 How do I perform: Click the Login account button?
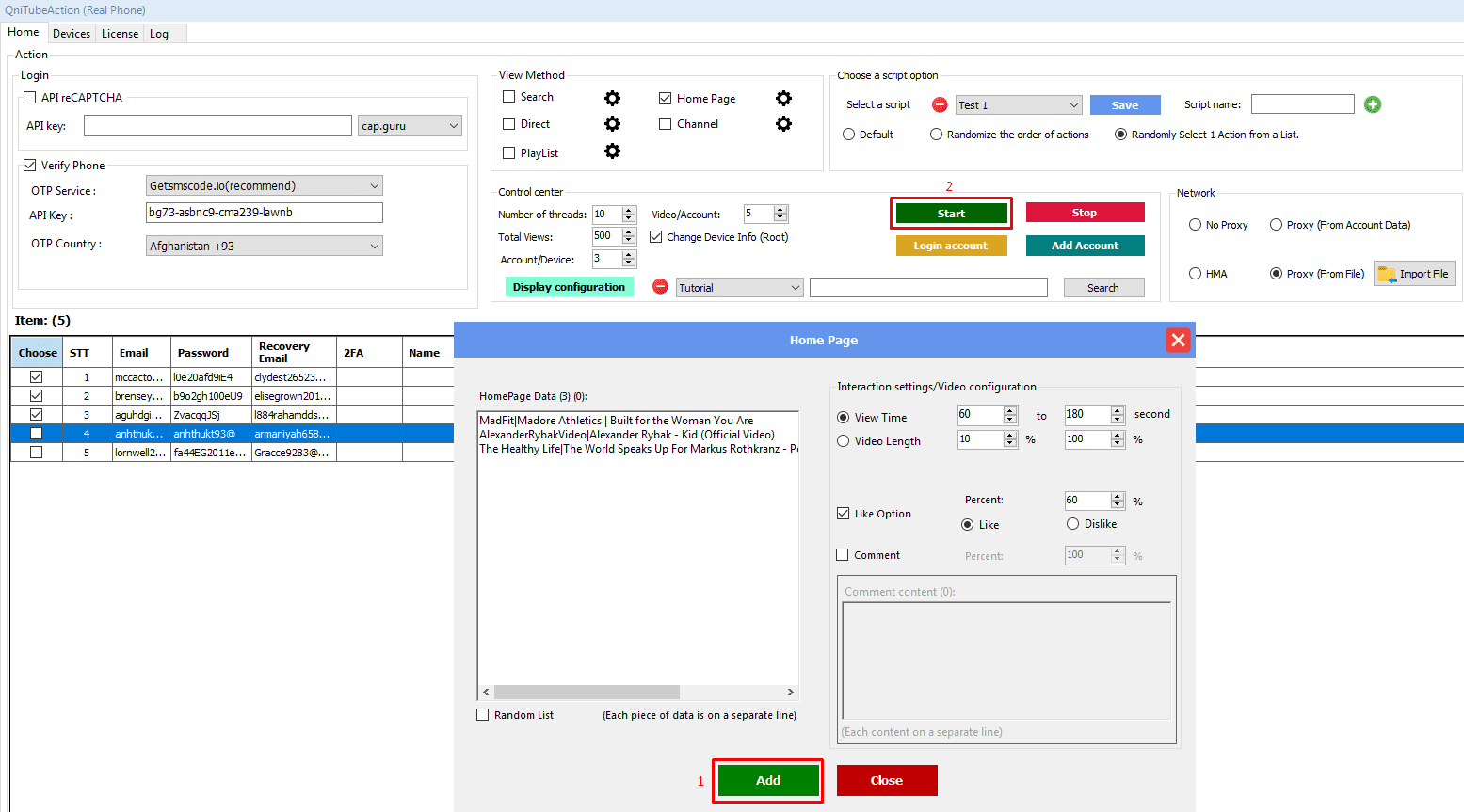(951, 246)
